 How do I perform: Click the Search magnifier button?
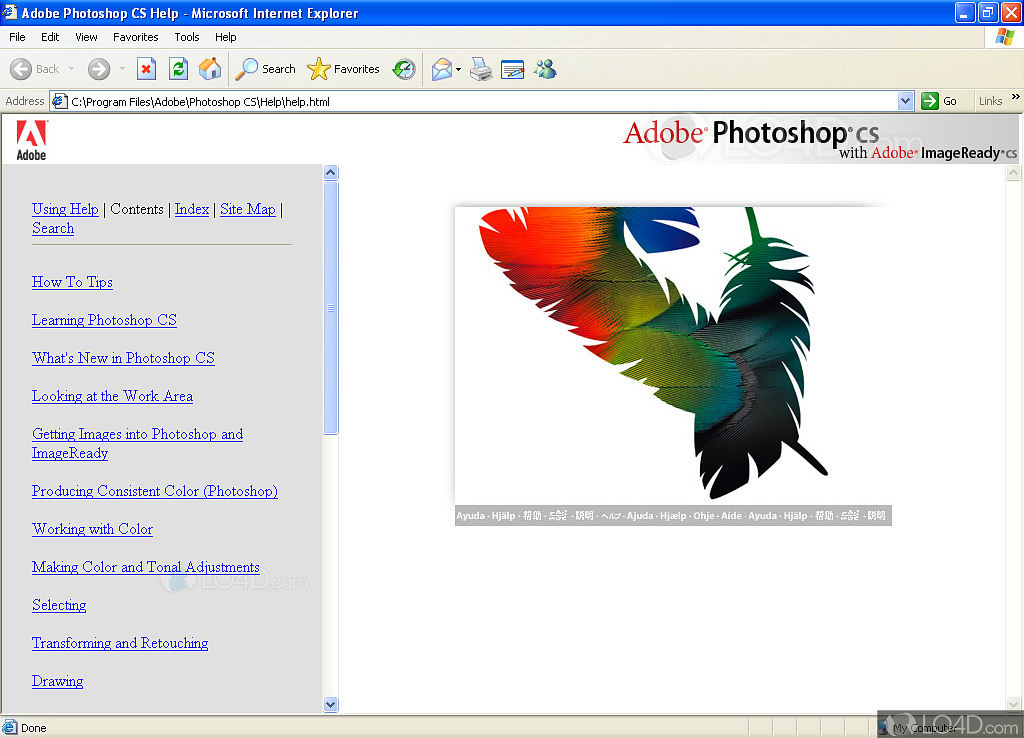(x=266, y=69)
